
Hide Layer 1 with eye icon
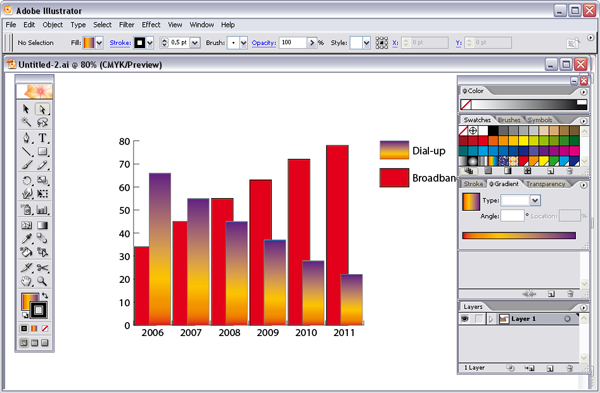point(465,319)
